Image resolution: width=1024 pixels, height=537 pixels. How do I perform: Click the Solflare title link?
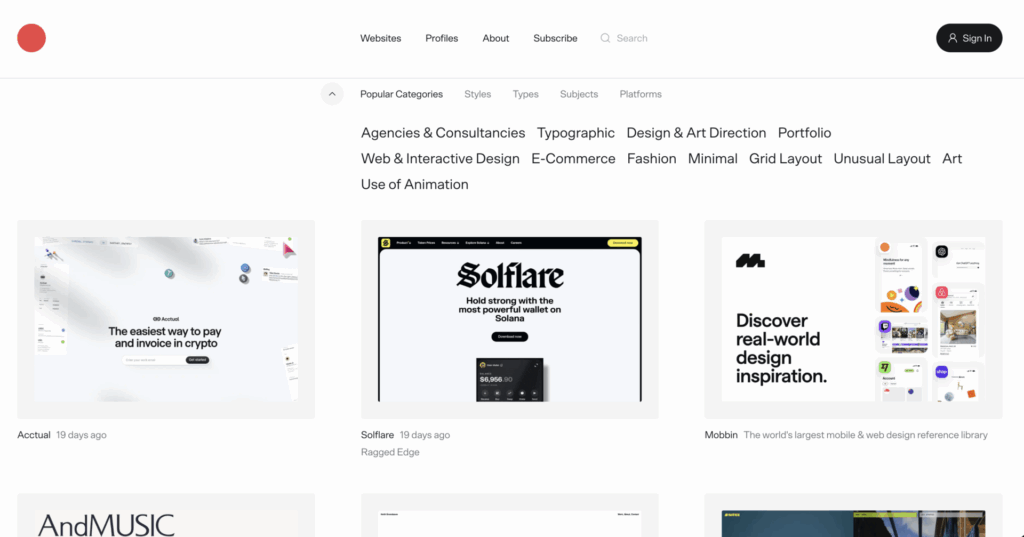pyautogui.click(x=377, y=435)
